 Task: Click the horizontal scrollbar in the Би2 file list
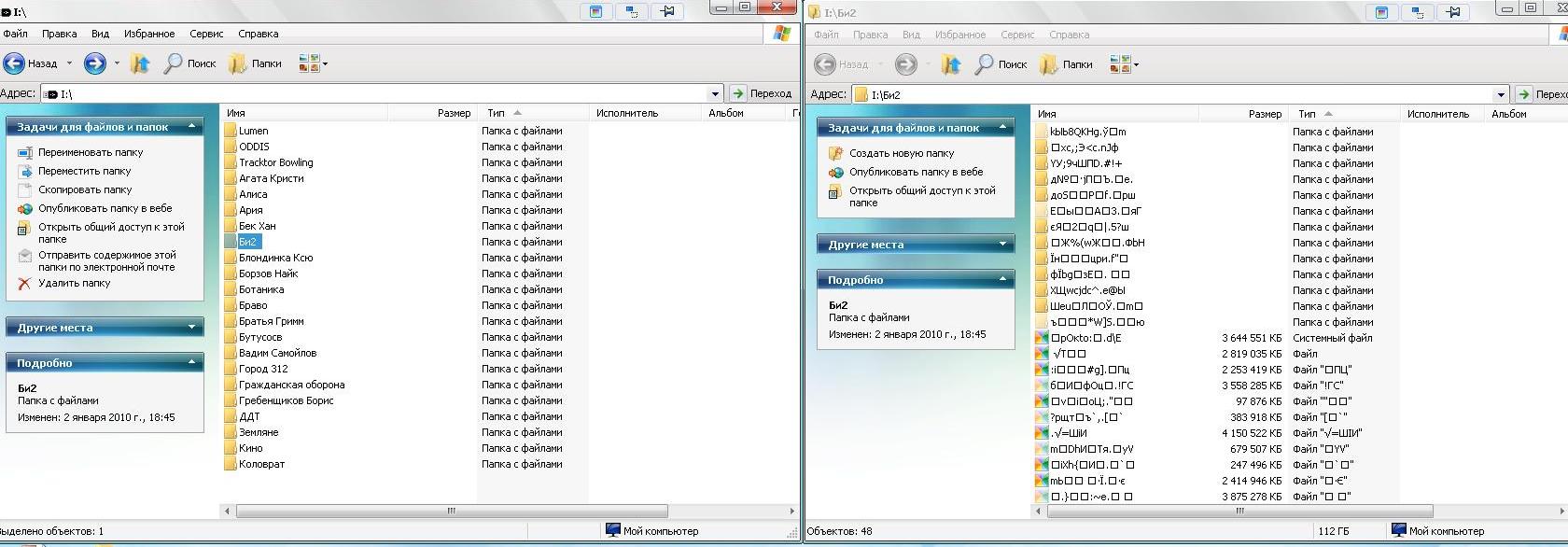coord(1239,511)
